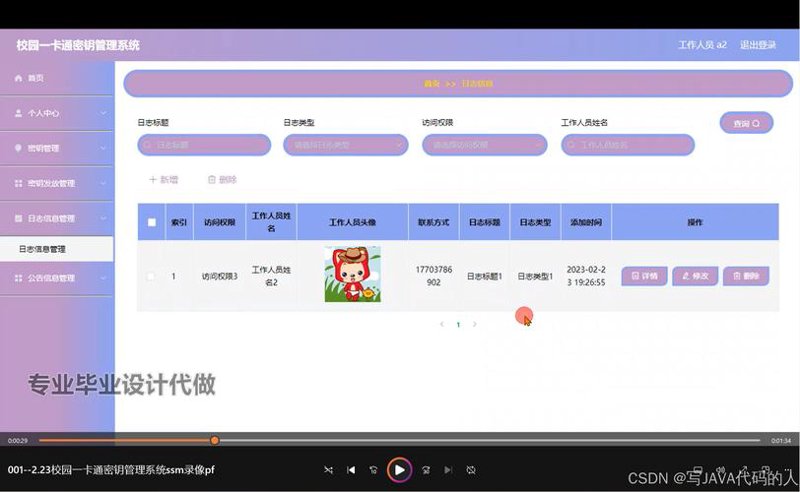
Task: Click the magnifier icon in 查询 button
Action: pos(756,124)
